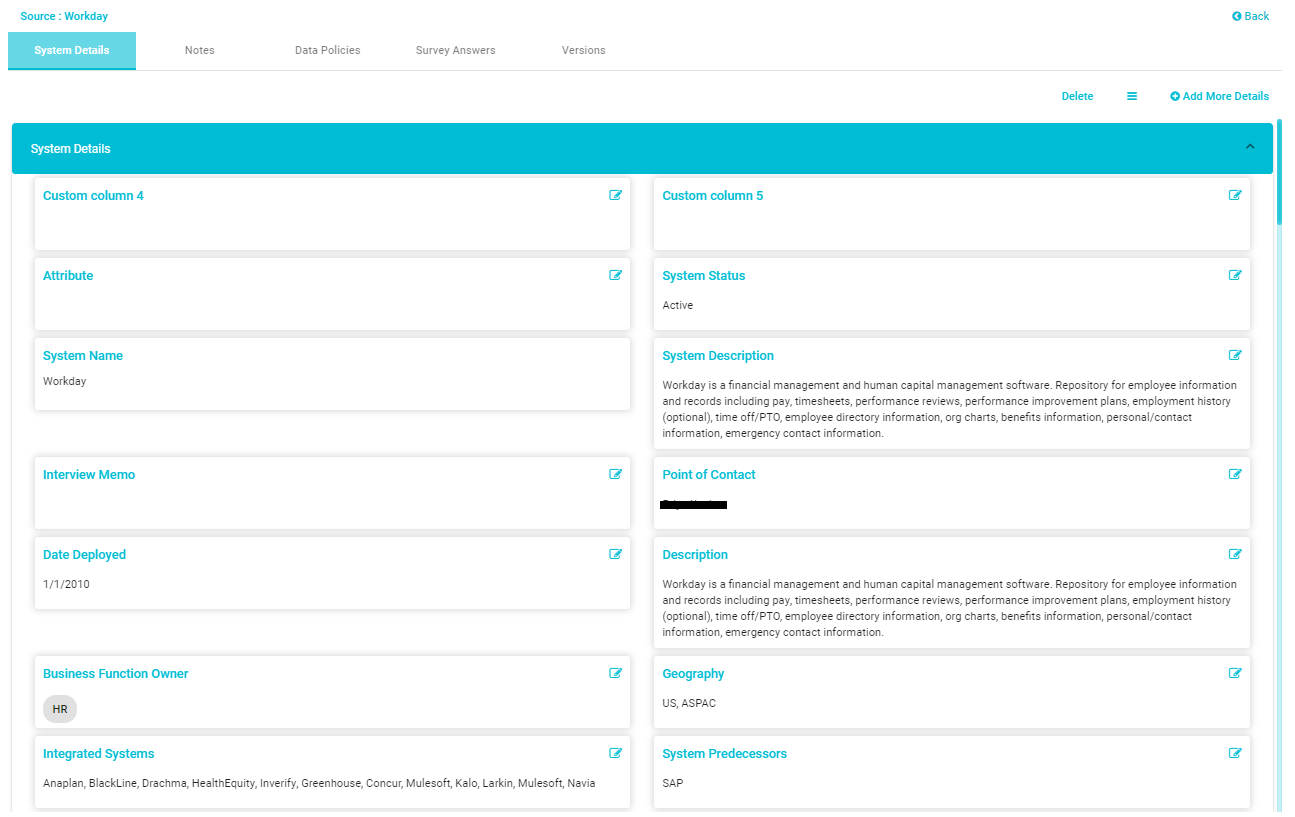Edit the Integrated Systems list

[615, 753]
